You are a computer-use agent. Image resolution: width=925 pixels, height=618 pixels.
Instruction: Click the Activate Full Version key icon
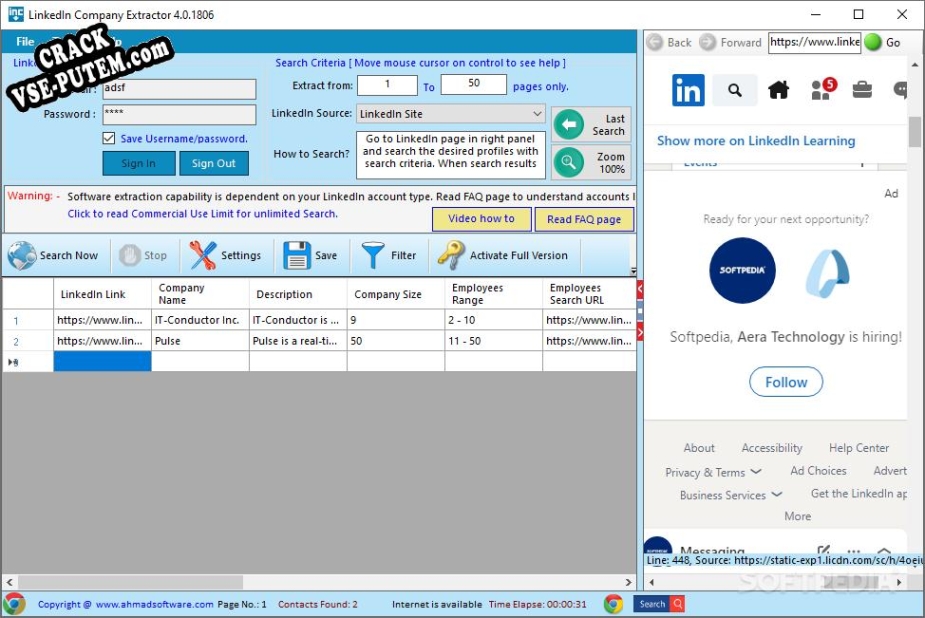tap(451, 255)
